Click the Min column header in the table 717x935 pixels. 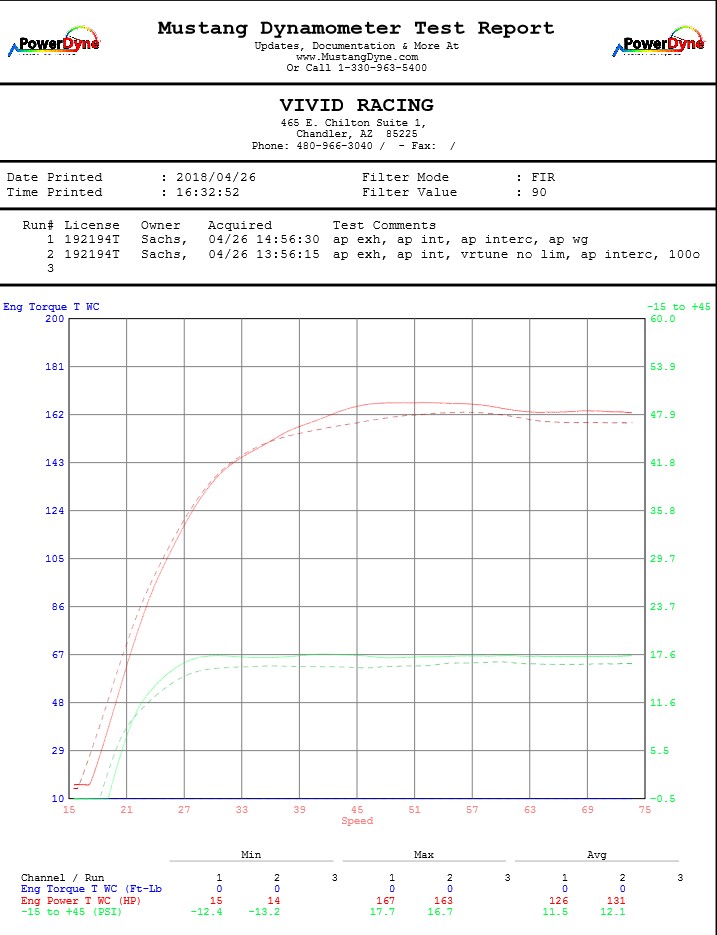coord(251,855)
